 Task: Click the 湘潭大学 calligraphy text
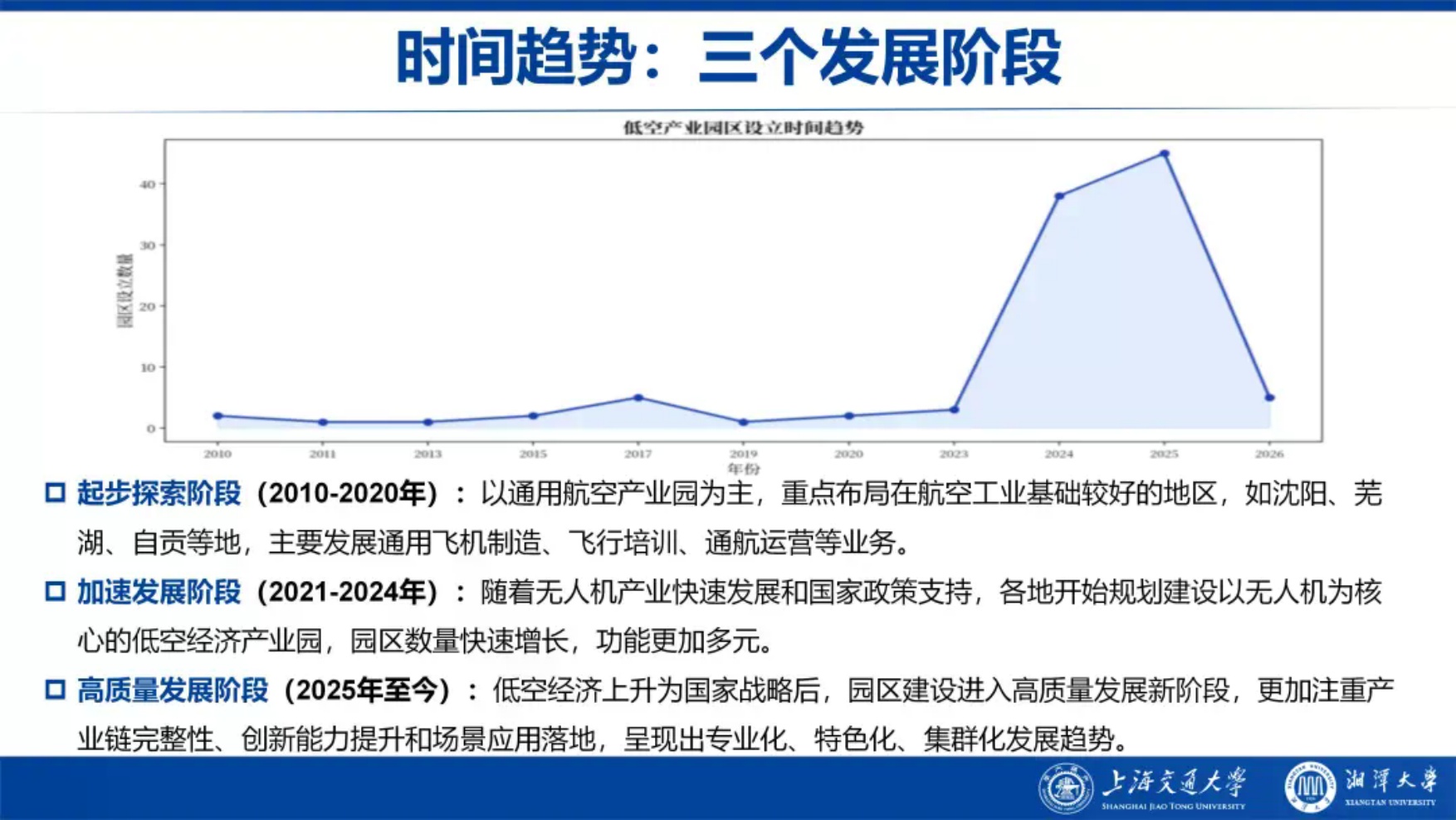(1391, 780)
